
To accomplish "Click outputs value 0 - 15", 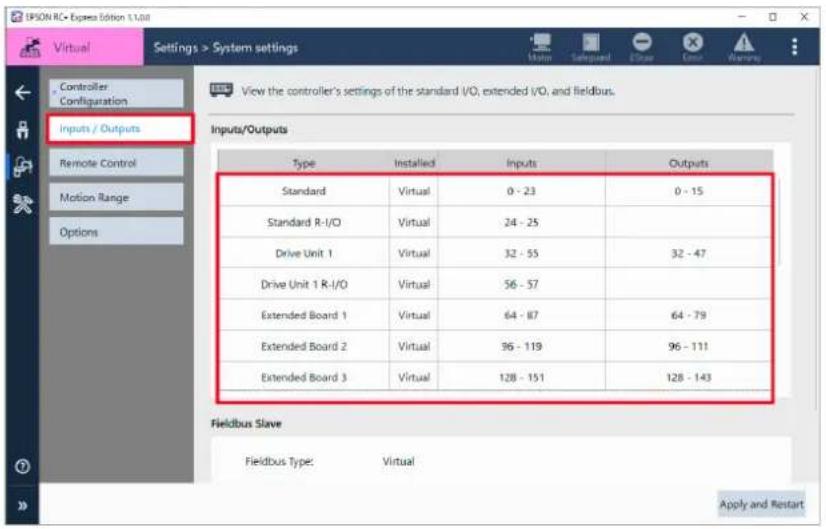I will pos(689,191).
